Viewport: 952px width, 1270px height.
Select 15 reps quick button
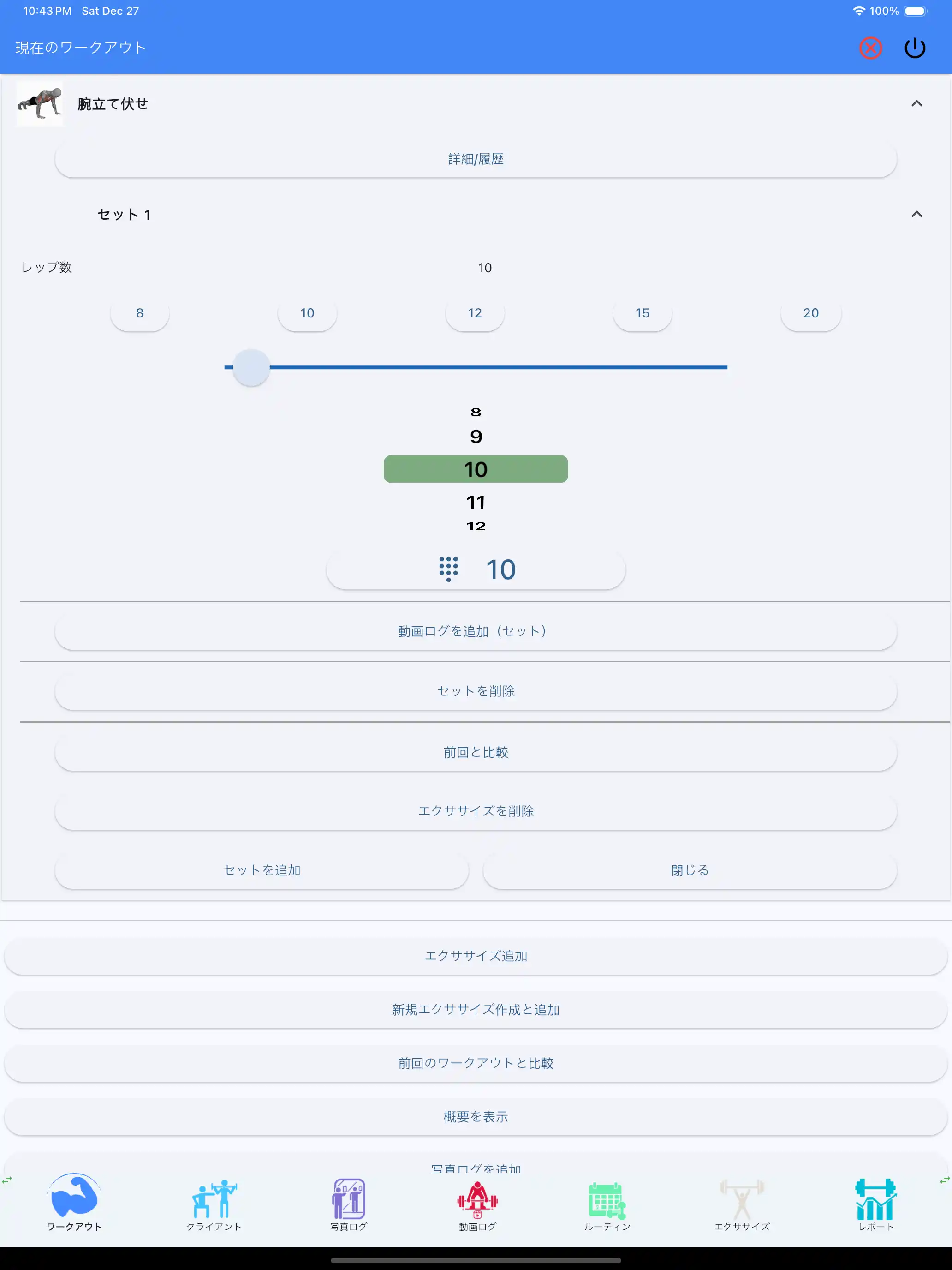pos(642,313)
